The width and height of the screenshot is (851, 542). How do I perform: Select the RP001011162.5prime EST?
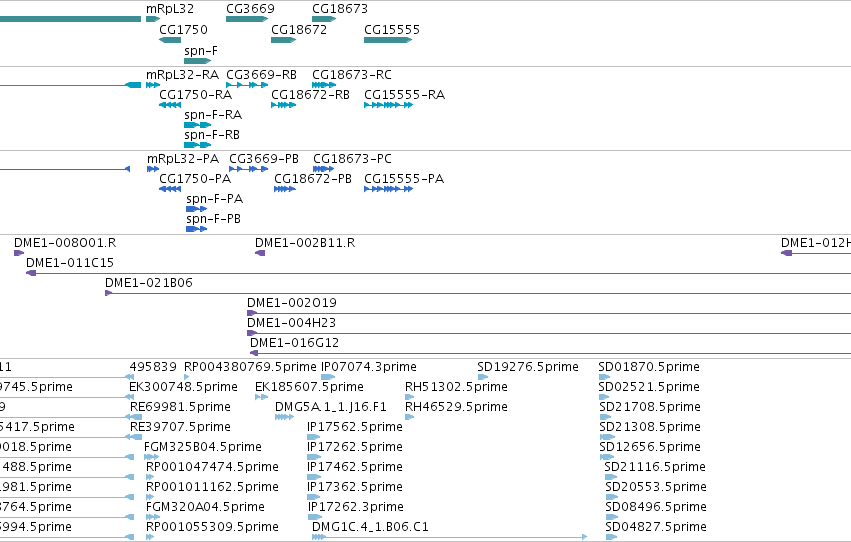coord(150,497)
